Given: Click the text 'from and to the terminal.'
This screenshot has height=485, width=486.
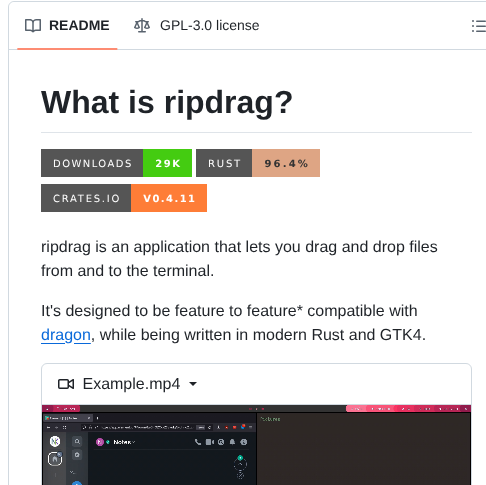Looking at the screenshot, I should coord(127,271).
